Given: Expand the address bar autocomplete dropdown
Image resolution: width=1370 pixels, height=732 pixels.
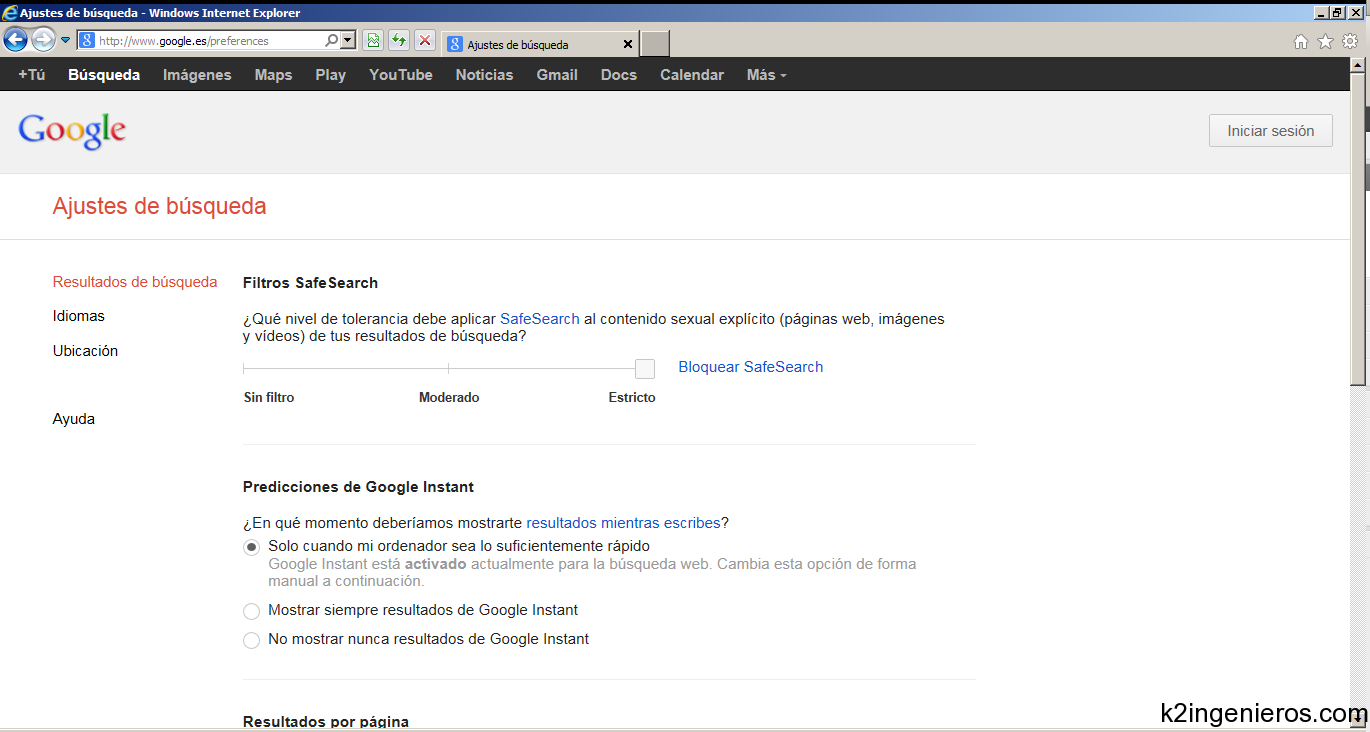Looking at the screenshot, I should [x=348, y=41].
